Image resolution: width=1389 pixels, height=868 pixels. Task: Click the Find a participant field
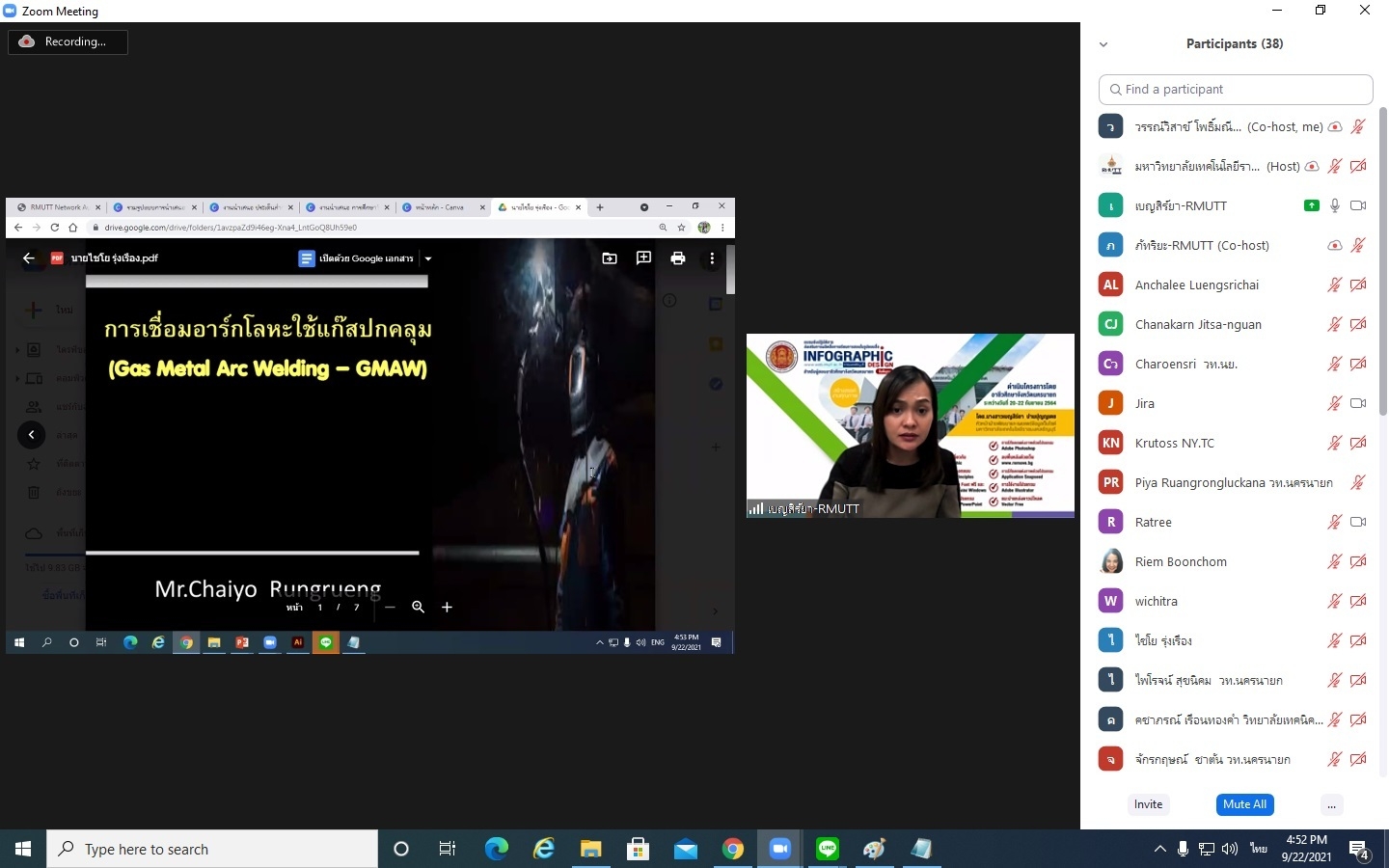tap(1236, 89)
